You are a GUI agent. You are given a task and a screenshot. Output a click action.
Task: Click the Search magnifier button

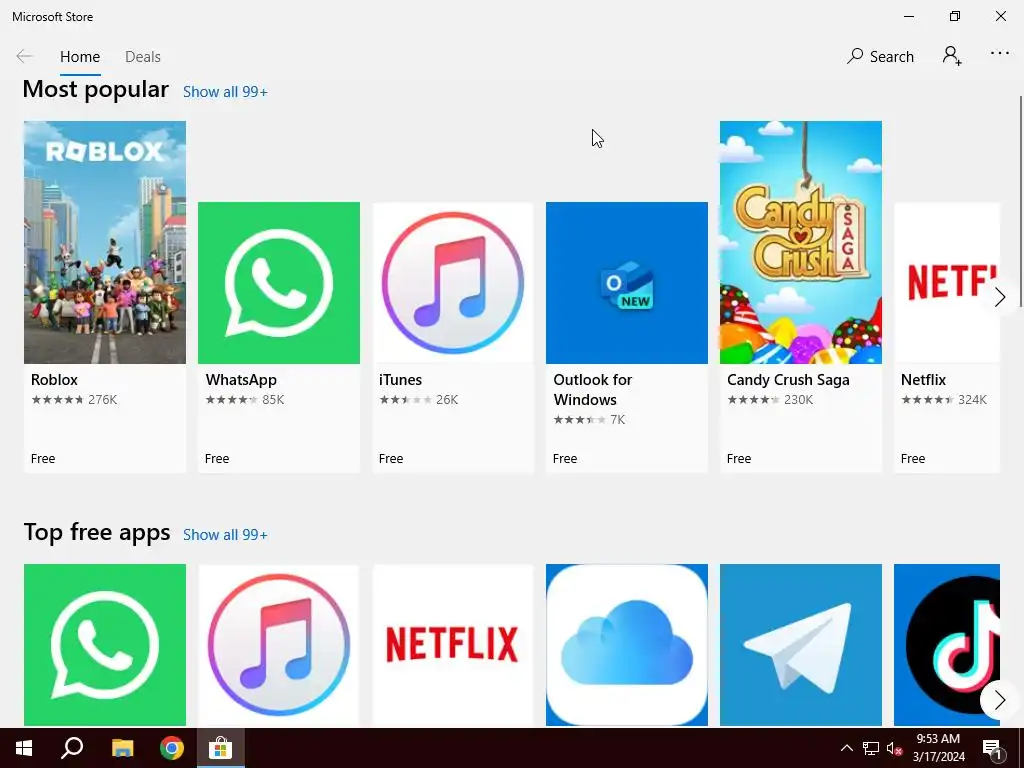880,56
